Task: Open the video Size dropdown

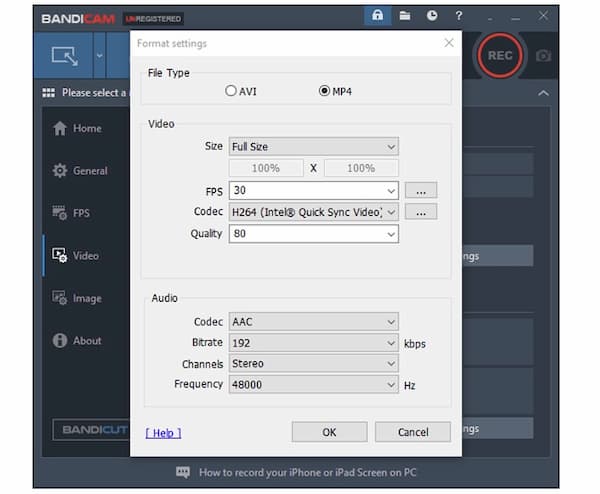Action: [x=313, y=147]
